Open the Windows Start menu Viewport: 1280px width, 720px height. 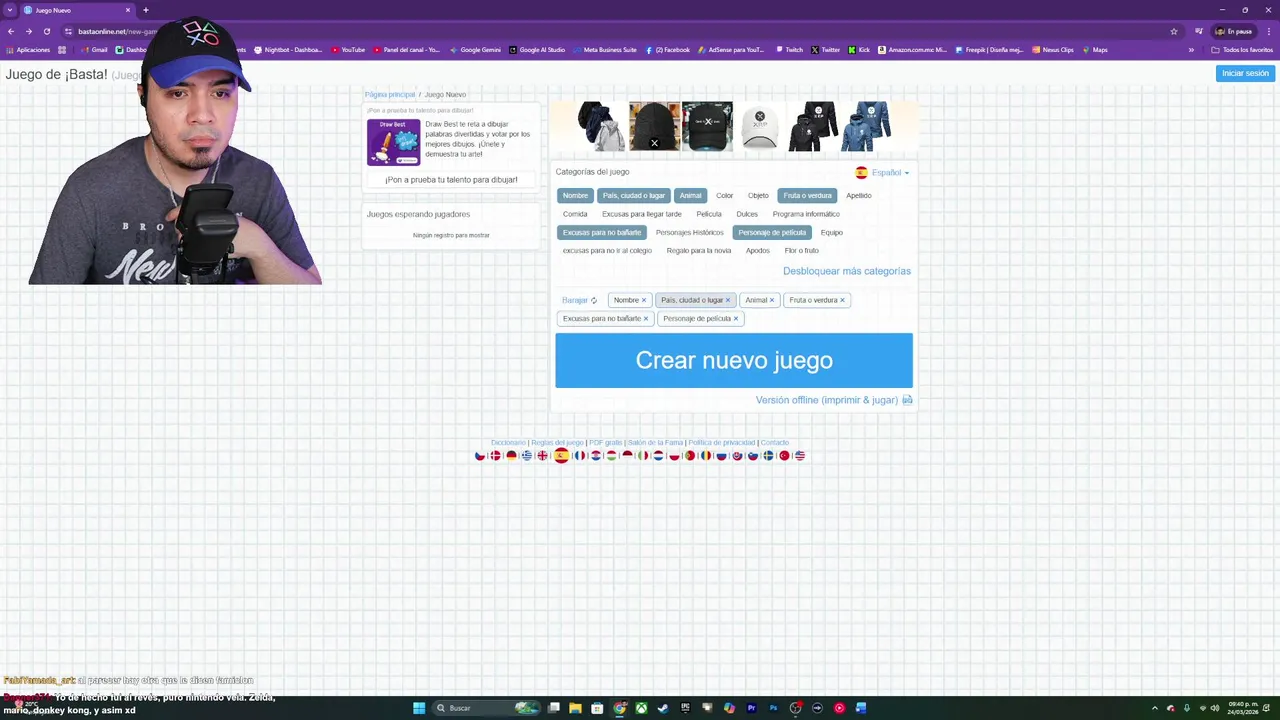click(419, 708)
